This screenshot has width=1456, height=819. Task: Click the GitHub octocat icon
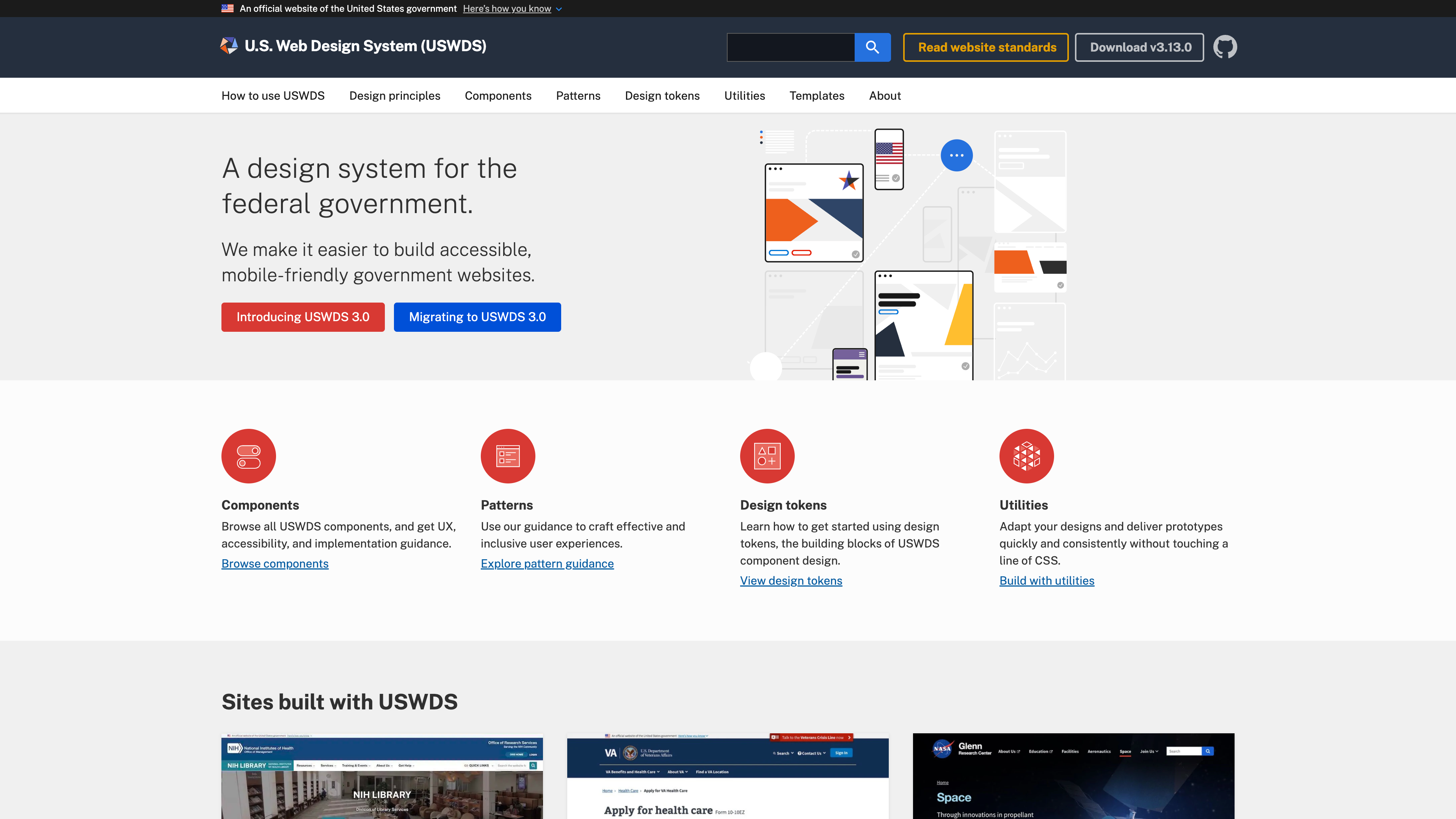(1225, 47)
